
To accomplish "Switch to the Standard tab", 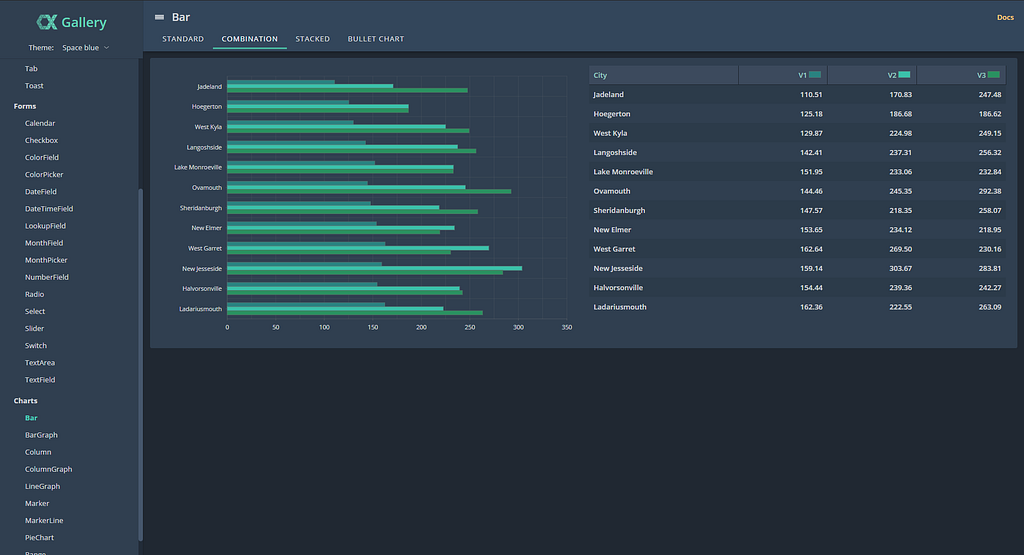I will [x=183, y=39].
